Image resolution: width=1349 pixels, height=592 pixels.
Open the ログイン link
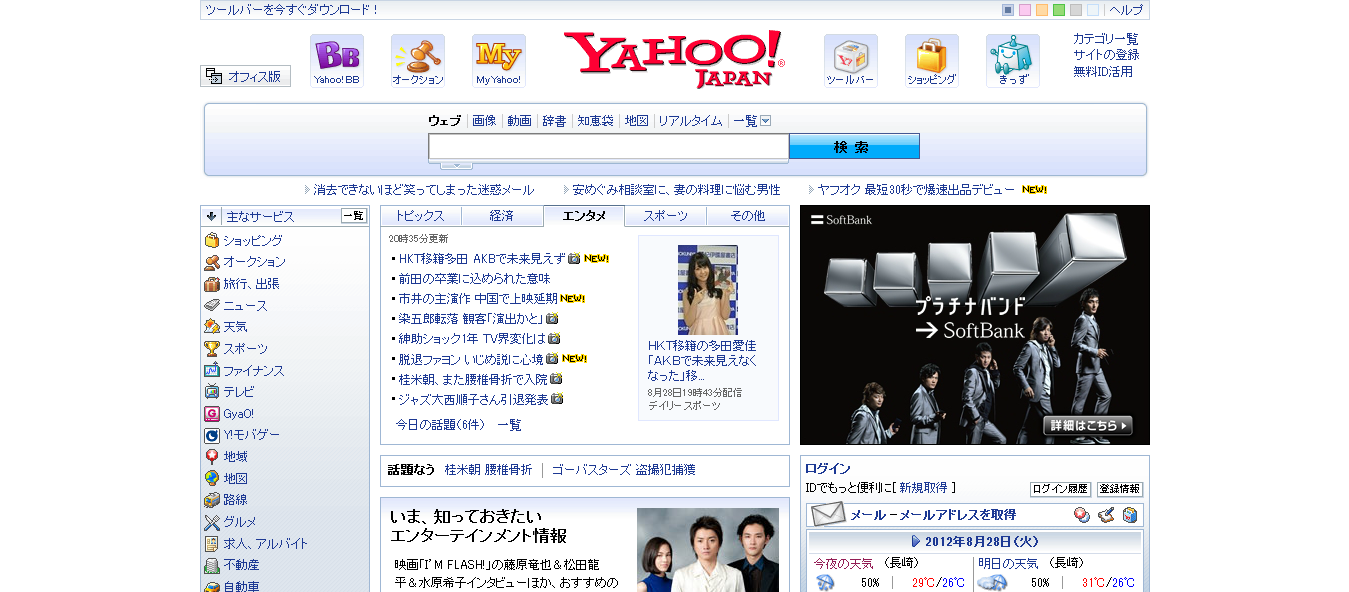point(828,468)
